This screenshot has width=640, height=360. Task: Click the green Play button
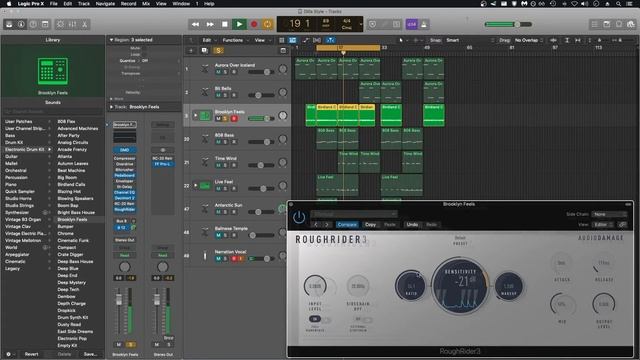pyautogui.click(x=239, y=24)
